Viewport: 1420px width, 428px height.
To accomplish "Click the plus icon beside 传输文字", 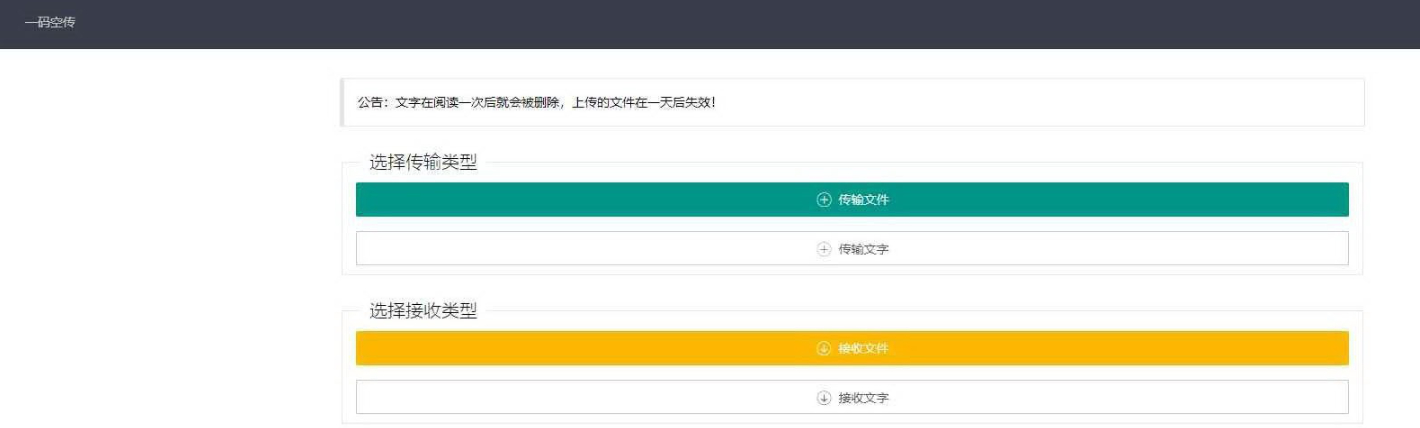I will click(824, 249).
